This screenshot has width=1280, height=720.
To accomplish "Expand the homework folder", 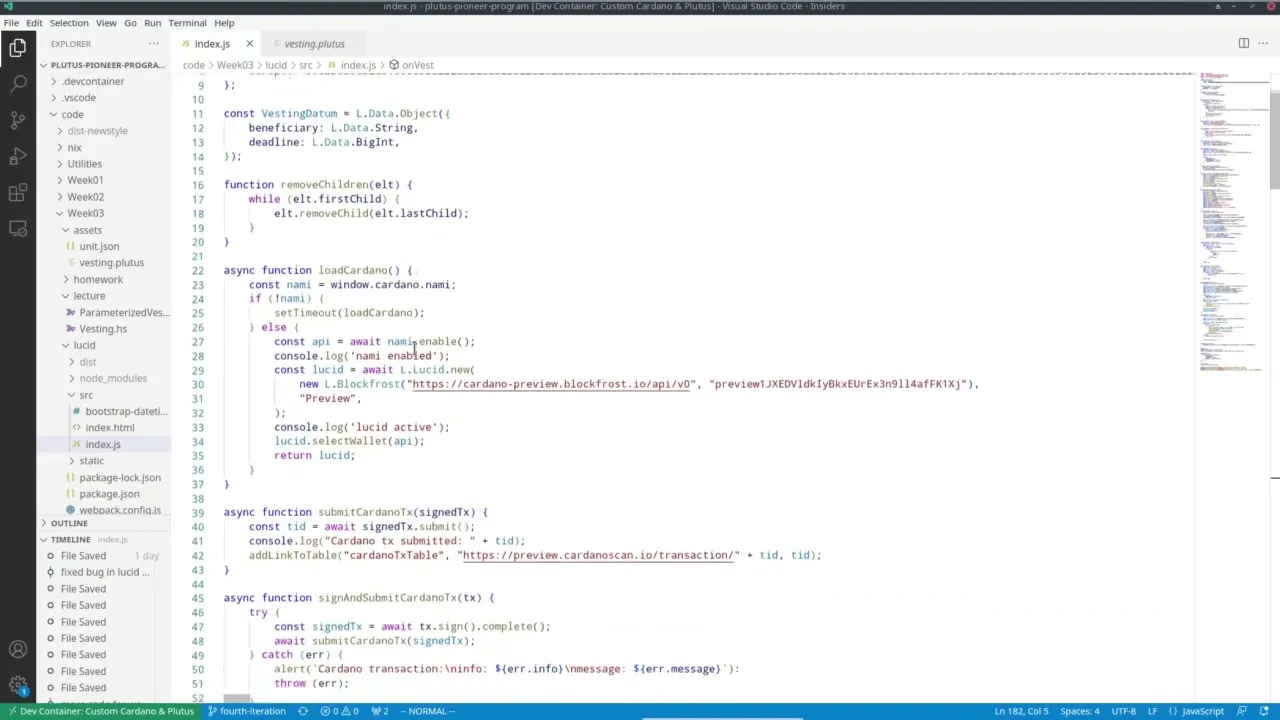I will pos(97,279).
